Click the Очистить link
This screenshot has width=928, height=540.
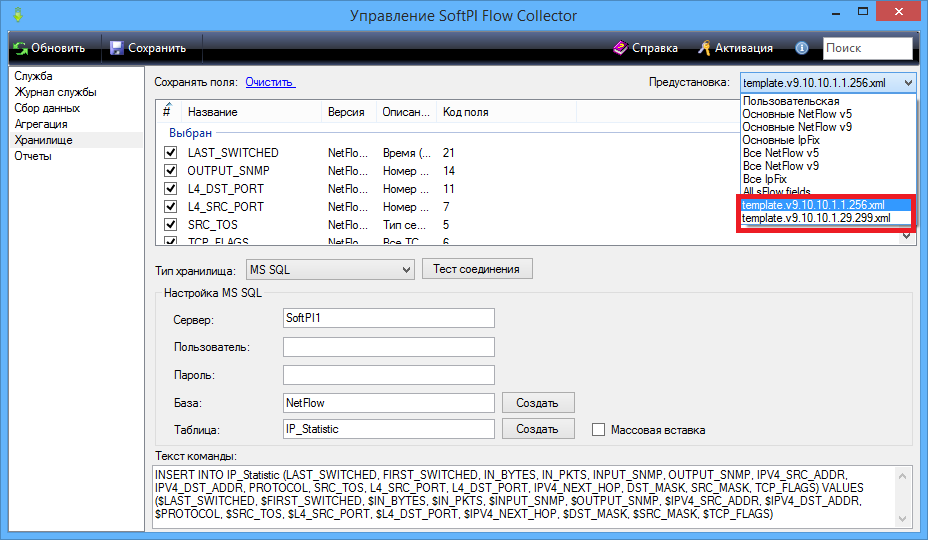click(270, 82)
